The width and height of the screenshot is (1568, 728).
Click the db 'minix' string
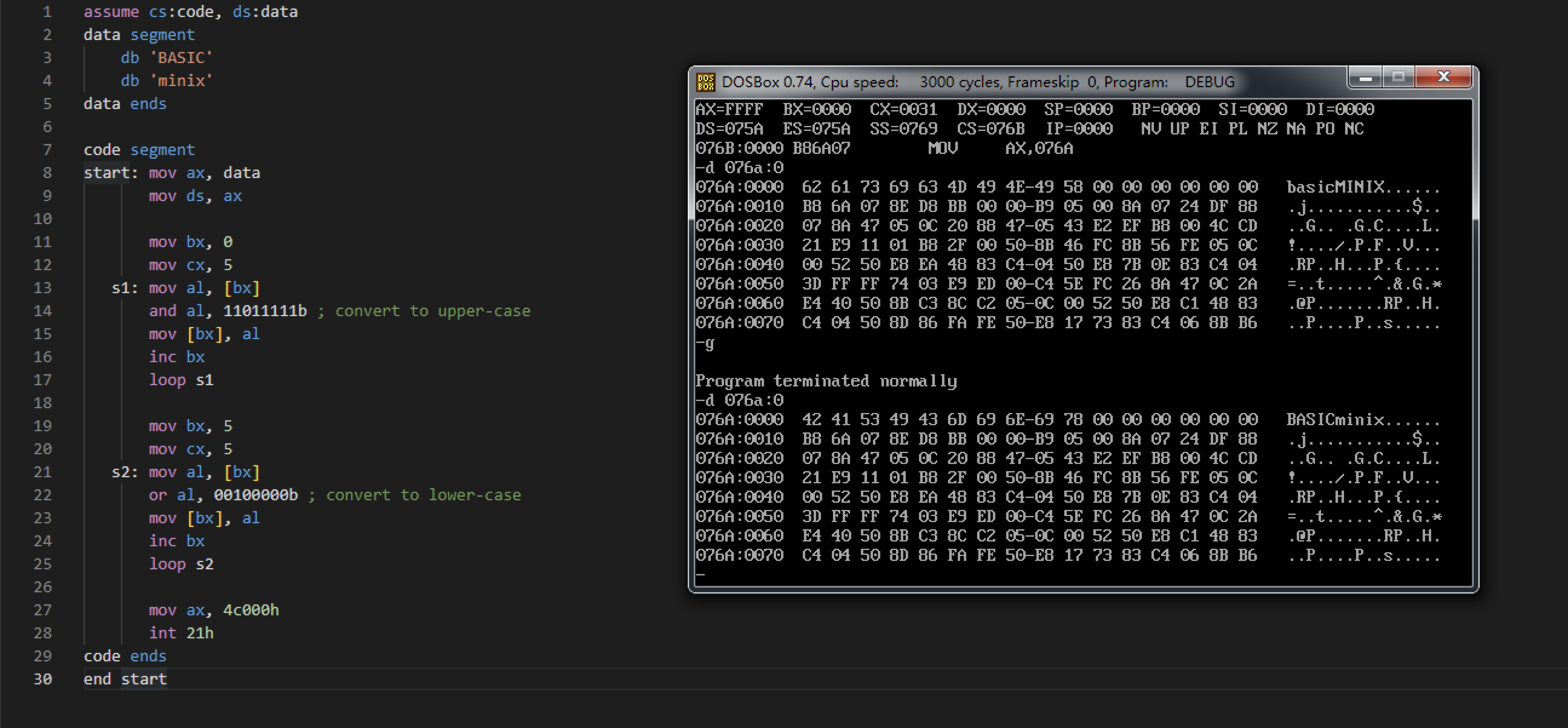(x=182, y=81)
